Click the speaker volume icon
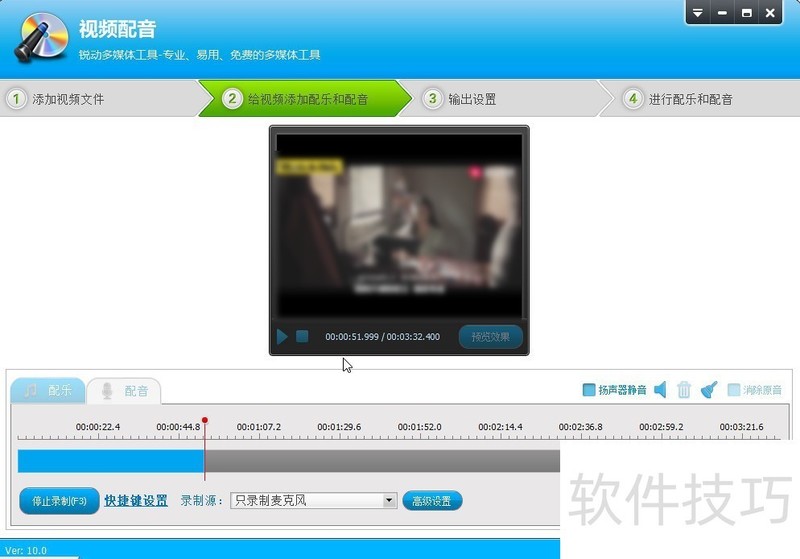The image size is (800, 559). pyautogui.click(x=660, y=390)
